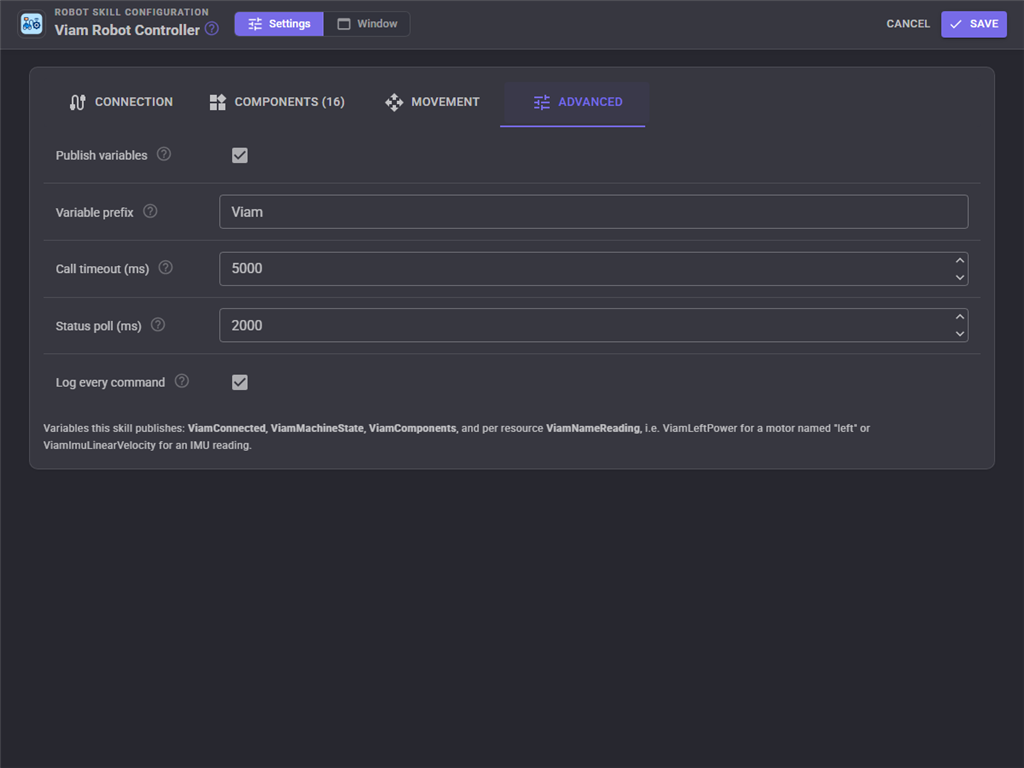The image size is (1024, 768).
Task: Click help icon next to Status poll
Action: [x=158, y=325]
